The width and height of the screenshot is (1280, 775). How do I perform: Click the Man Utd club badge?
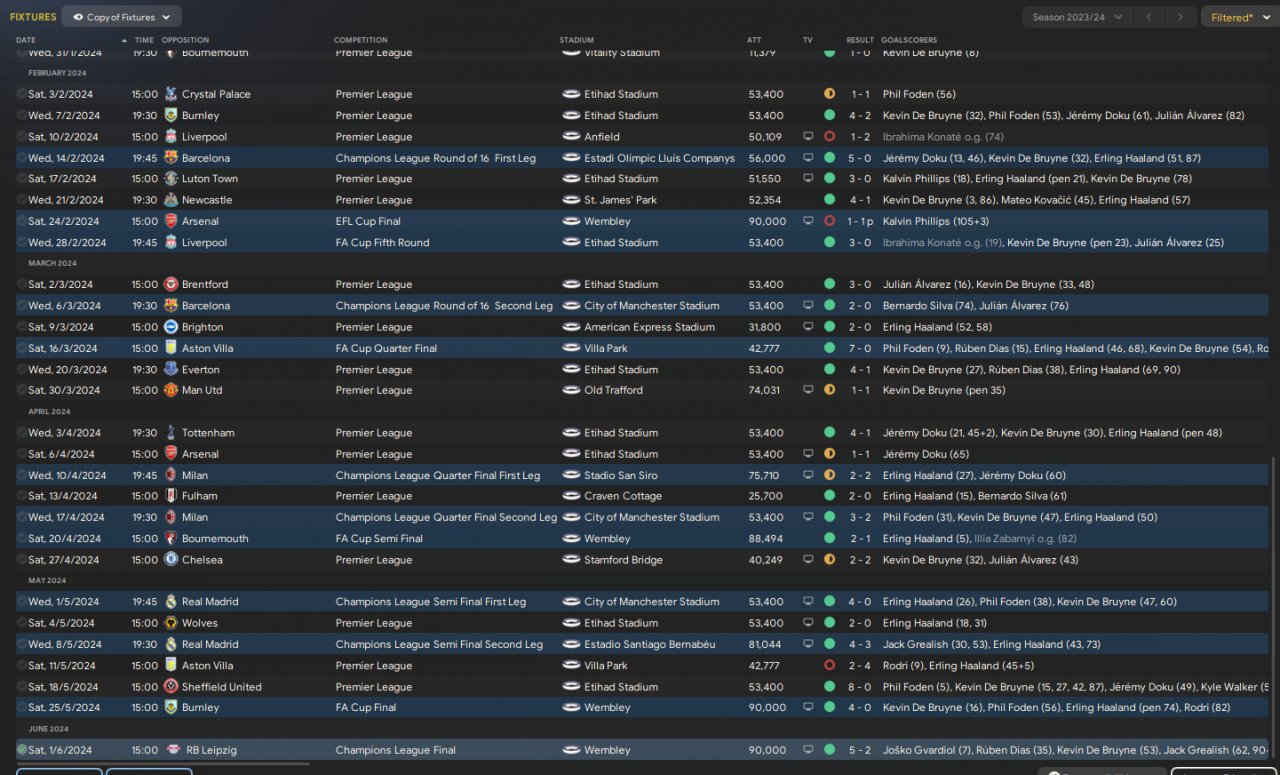pyautogui.click(x=171, y=391)
